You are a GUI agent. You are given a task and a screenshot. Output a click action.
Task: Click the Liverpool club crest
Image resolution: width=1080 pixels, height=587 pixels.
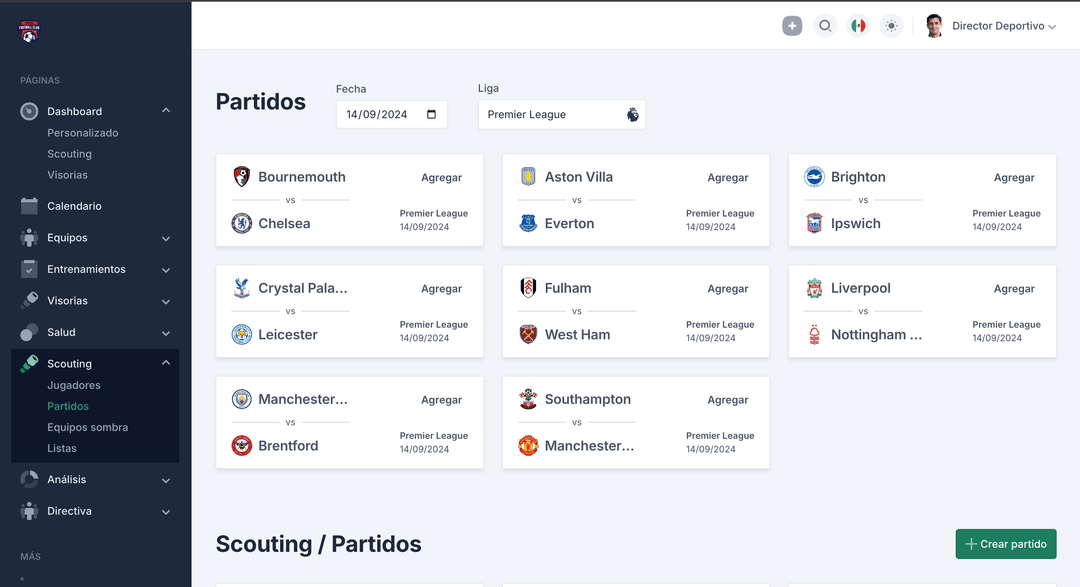click(812, 288)
